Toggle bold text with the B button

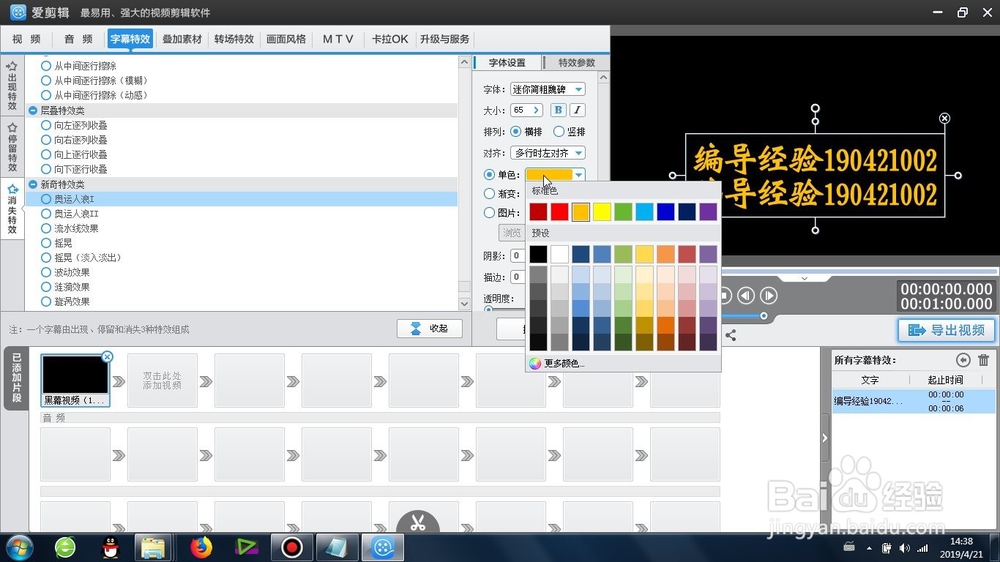pyautogui.click(x=558, y=110)
